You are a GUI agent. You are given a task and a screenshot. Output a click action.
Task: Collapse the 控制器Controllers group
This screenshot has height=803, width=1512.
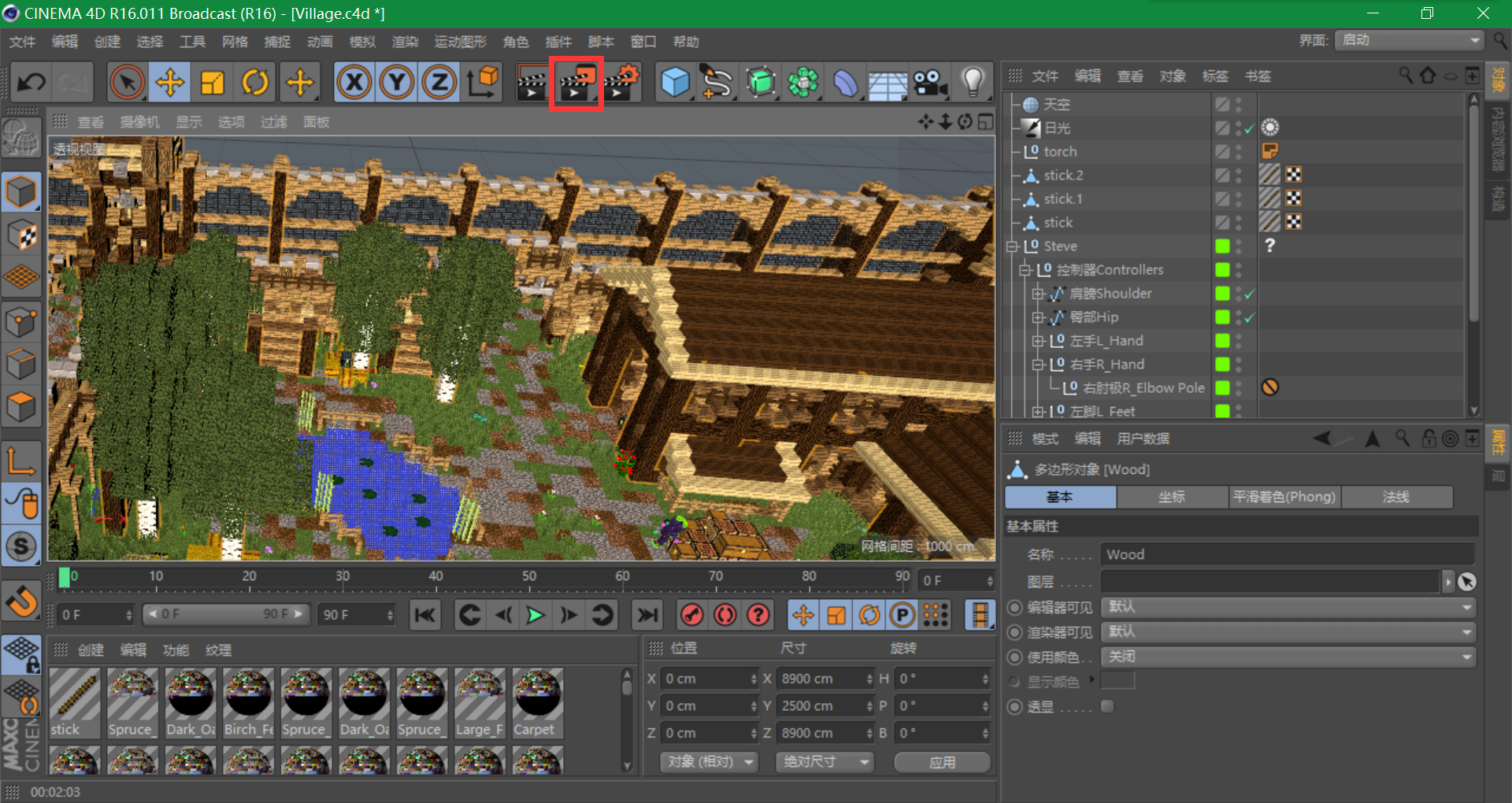point(1025,270)
